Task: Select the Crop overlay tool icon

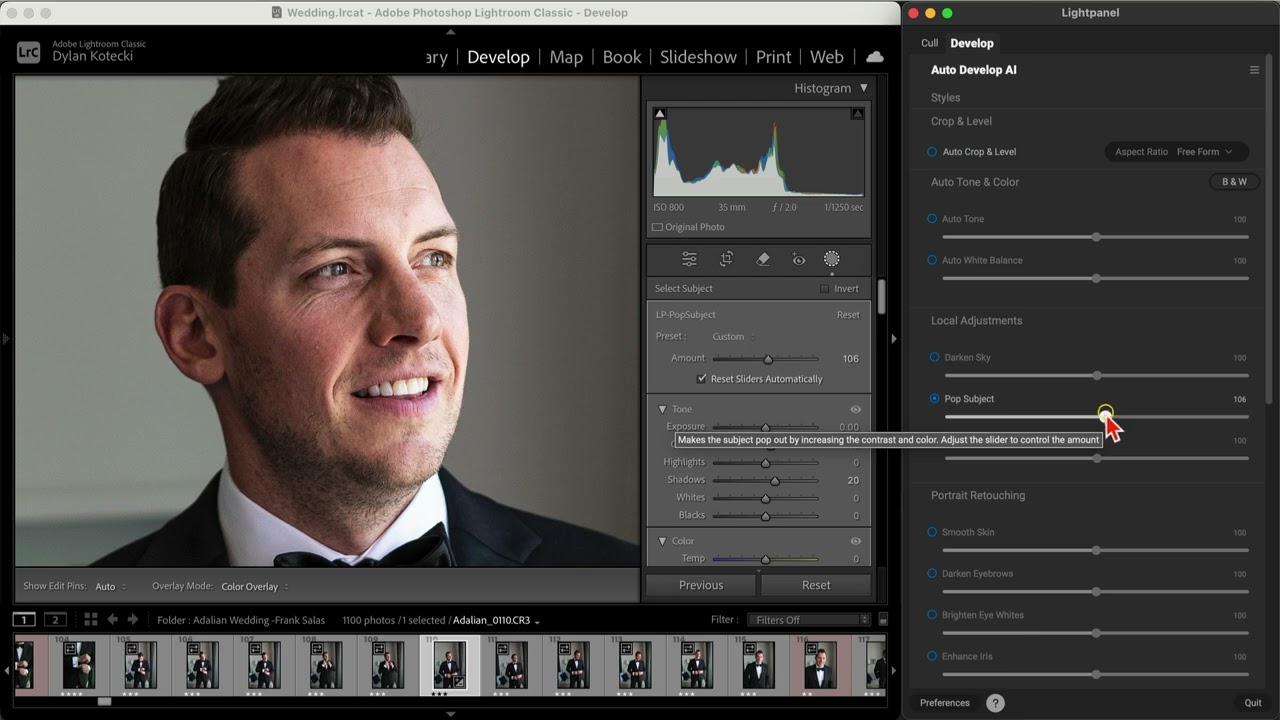Action: [727, 259]
